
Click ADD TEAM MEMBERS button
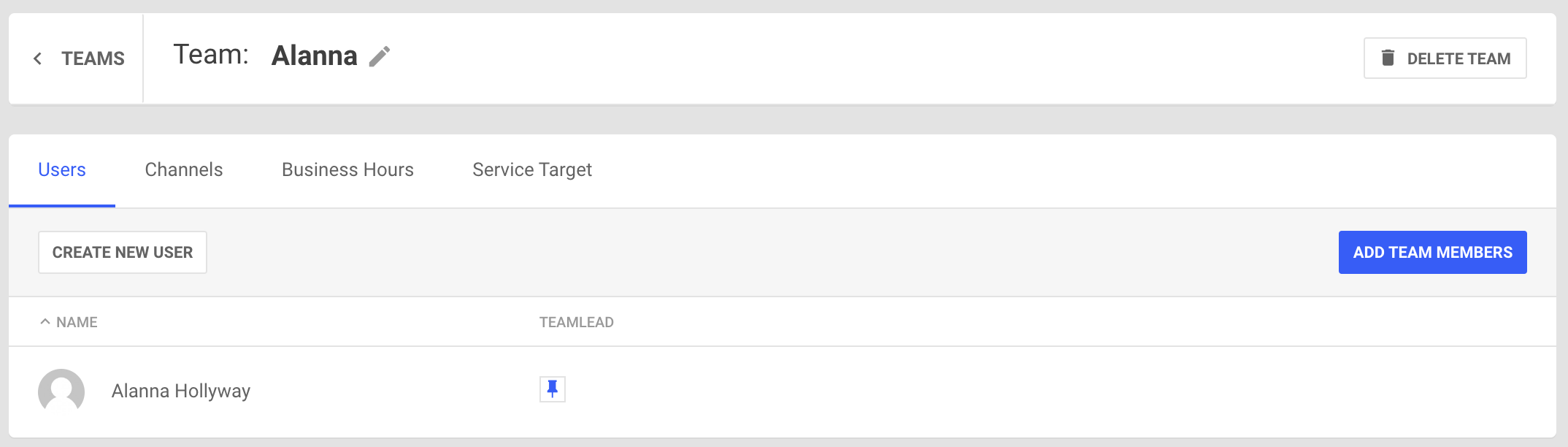tap(1432, 253)
